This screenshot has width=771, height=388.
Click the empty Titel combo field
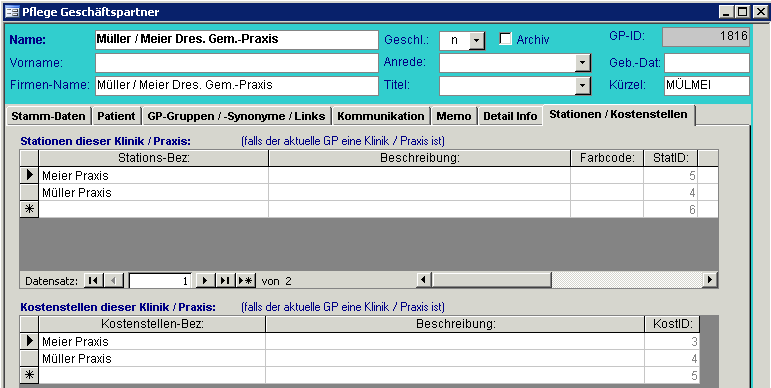(507, 86)
